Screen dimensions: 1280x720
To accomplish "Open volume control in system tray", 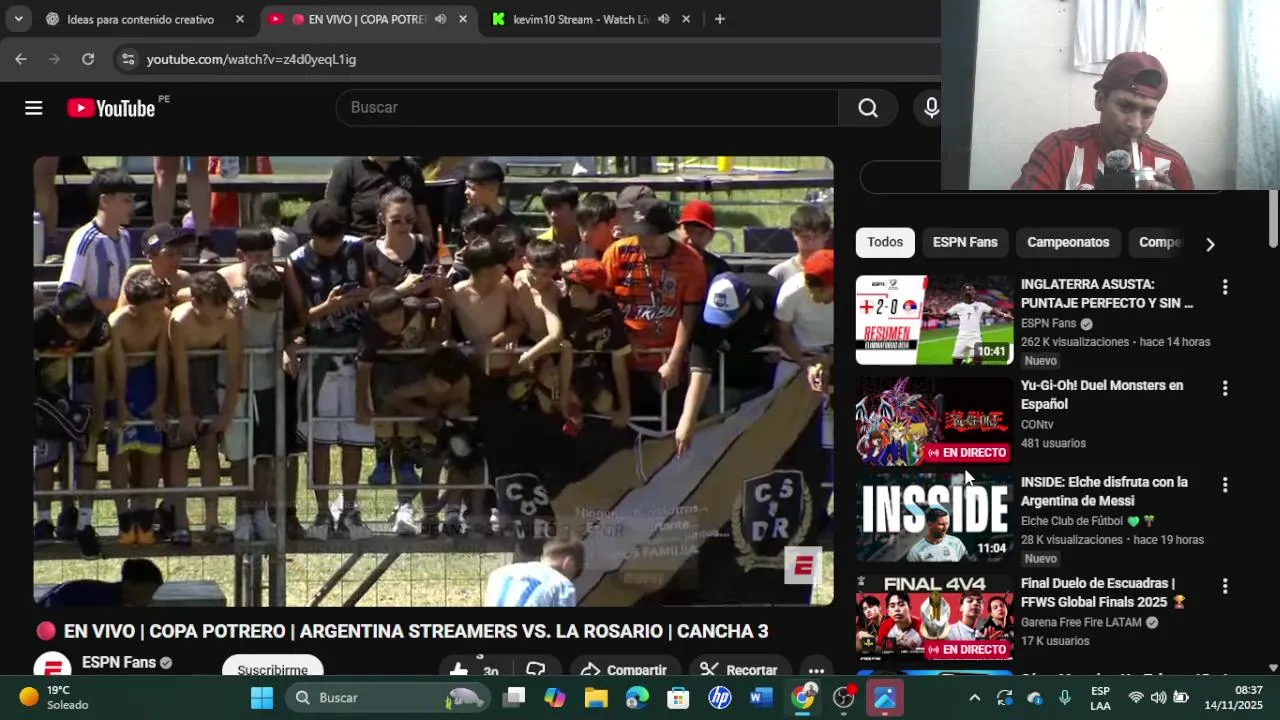I will pyautogui.click(x=1158, y=698).
